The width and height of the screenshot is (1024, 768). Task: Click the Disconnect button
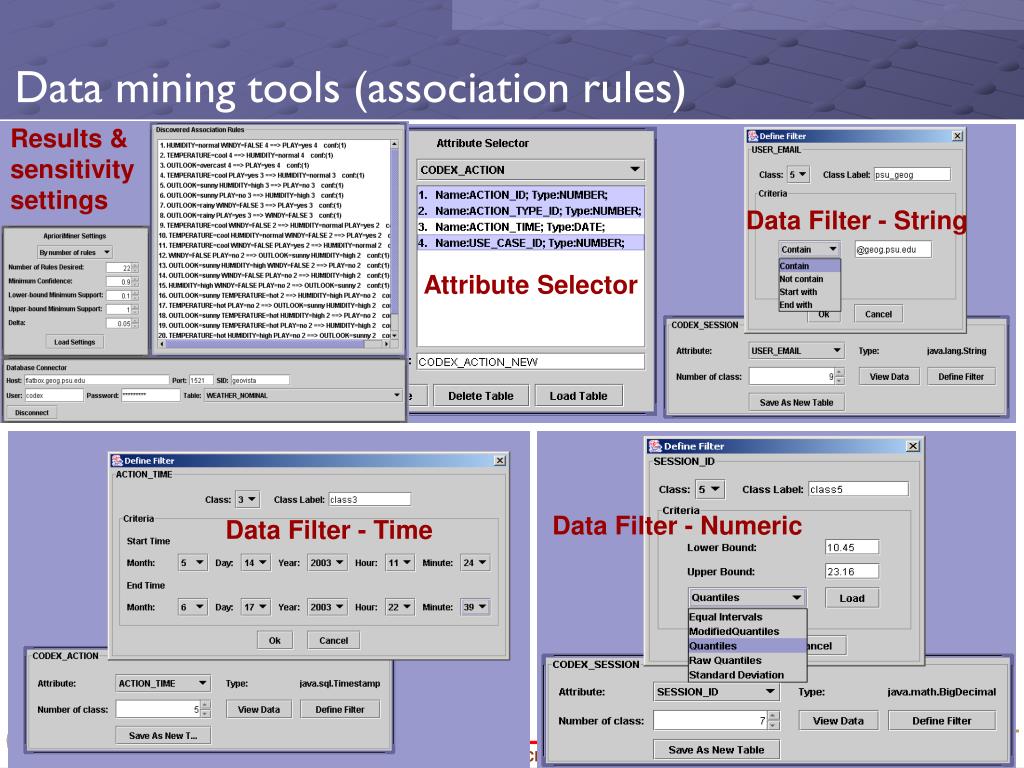tap(32, 413)
